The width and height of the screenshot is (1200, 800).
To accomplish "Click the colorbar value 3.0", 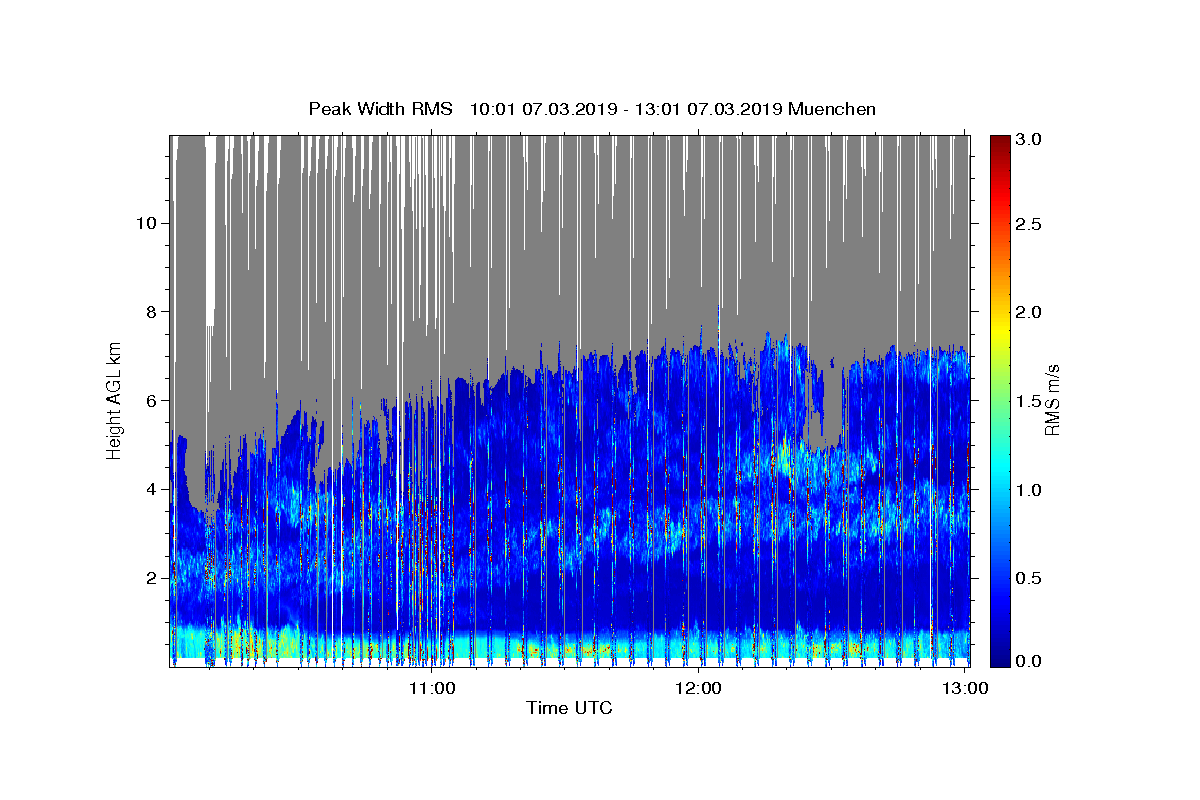I will pos(1029,140).
